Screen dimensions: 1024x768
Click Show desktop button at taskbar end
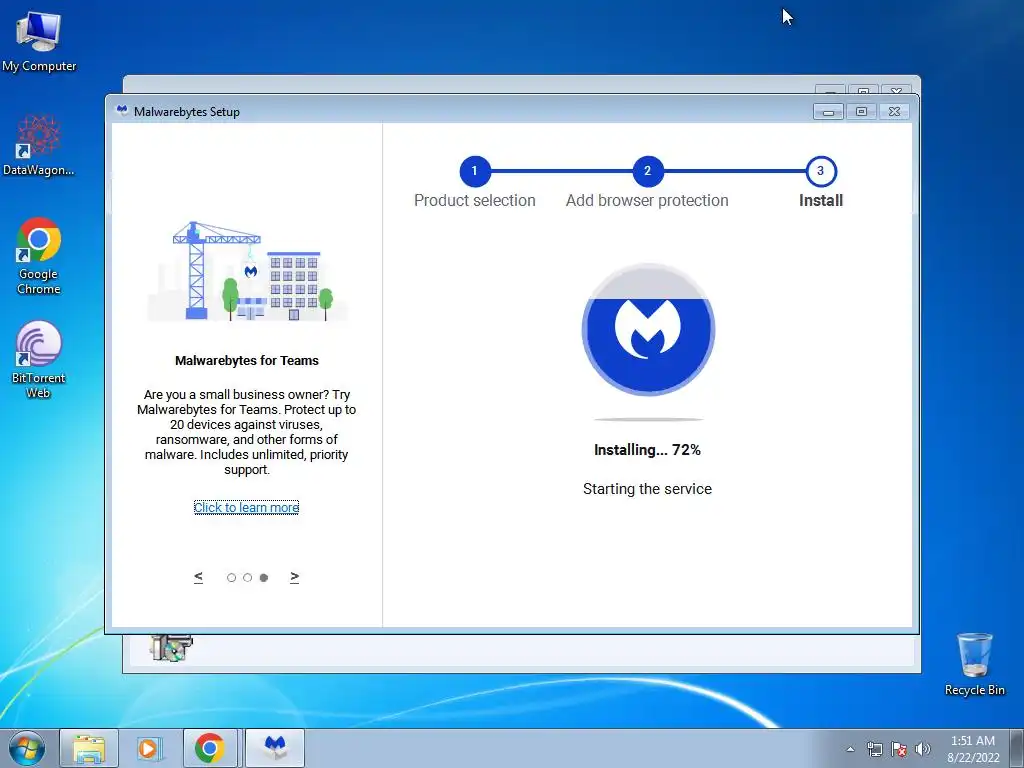point(1017,748)
